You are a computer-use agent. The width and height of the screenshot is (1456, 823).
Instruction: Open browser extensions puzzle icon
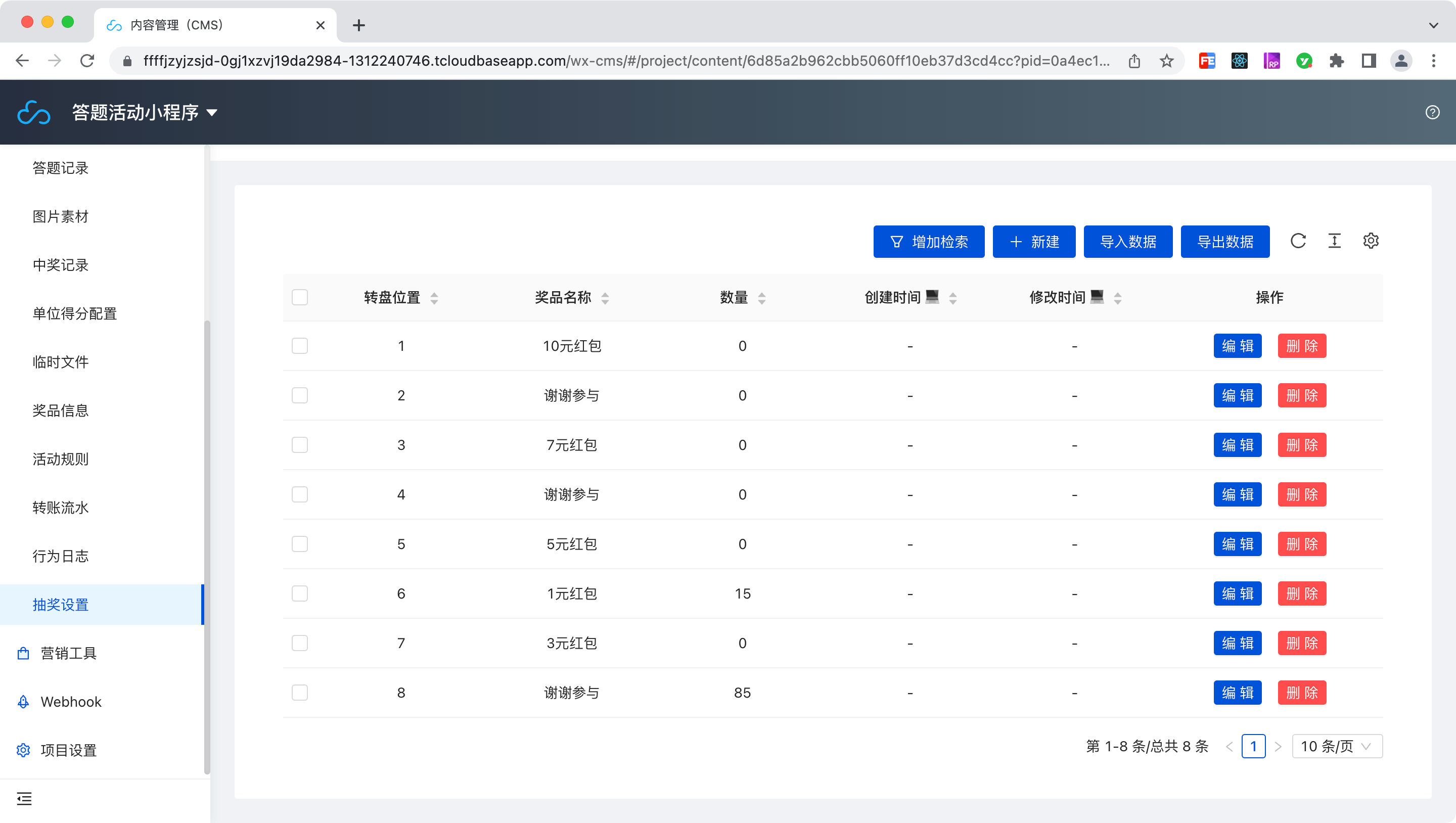pos(1336,61)
